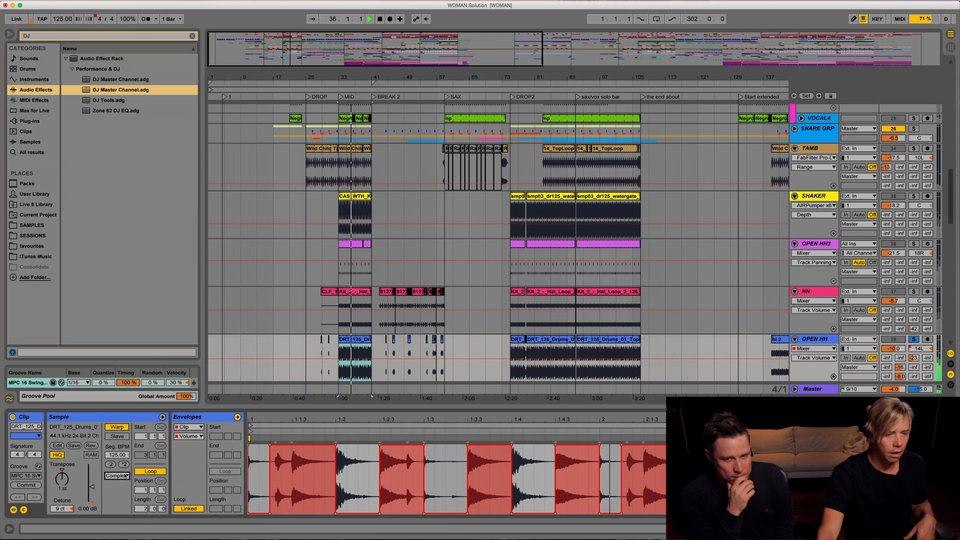The height and width of the screenshot is (540, 960).
Task: Click Add Folder link
Action: (34, 277)
